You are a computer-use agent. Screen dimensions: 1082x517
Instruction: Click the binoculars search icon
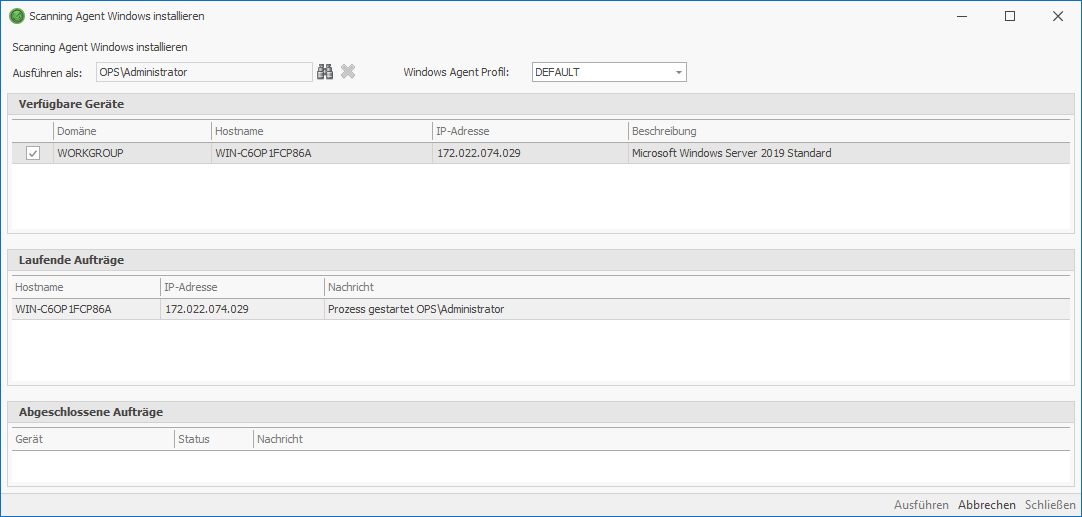(325, 72)
